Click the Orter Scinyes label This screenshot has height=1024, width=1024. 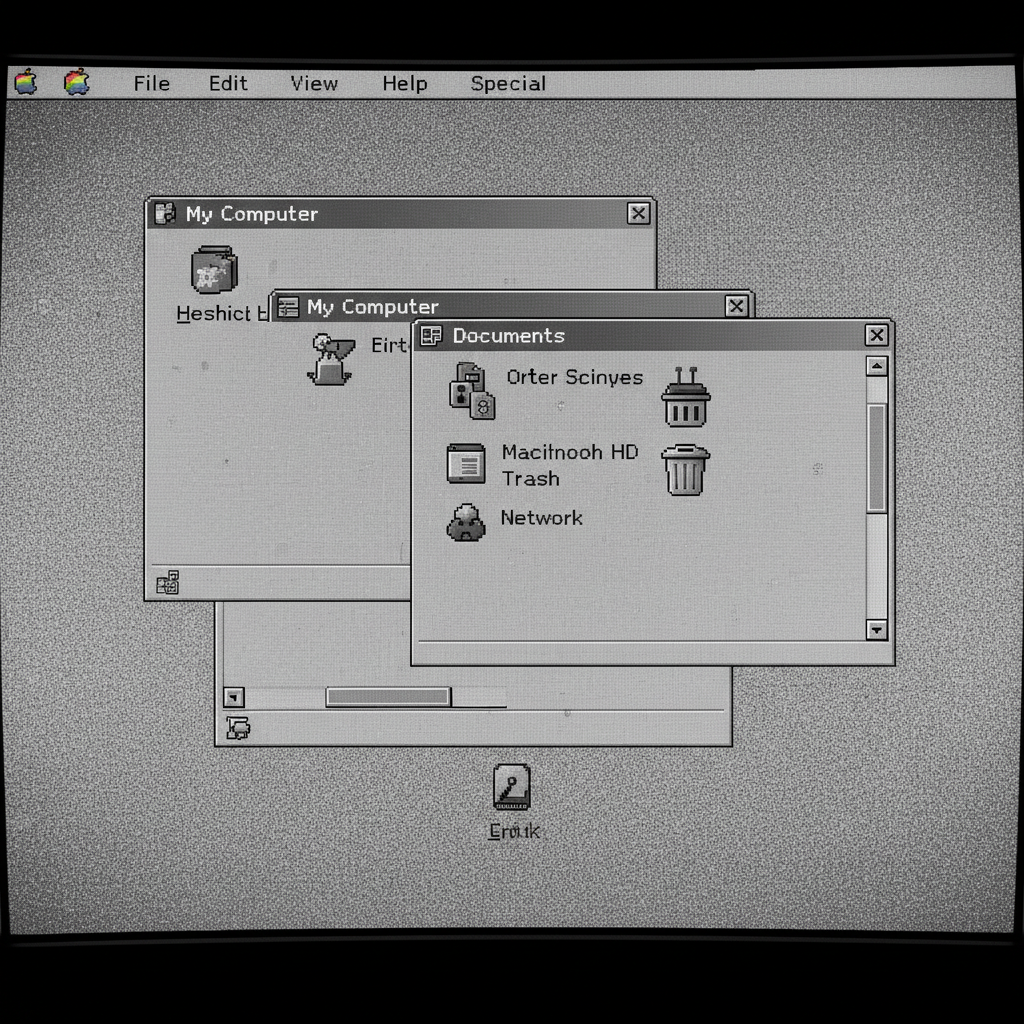pyautogui.click(x=575, y=377)
